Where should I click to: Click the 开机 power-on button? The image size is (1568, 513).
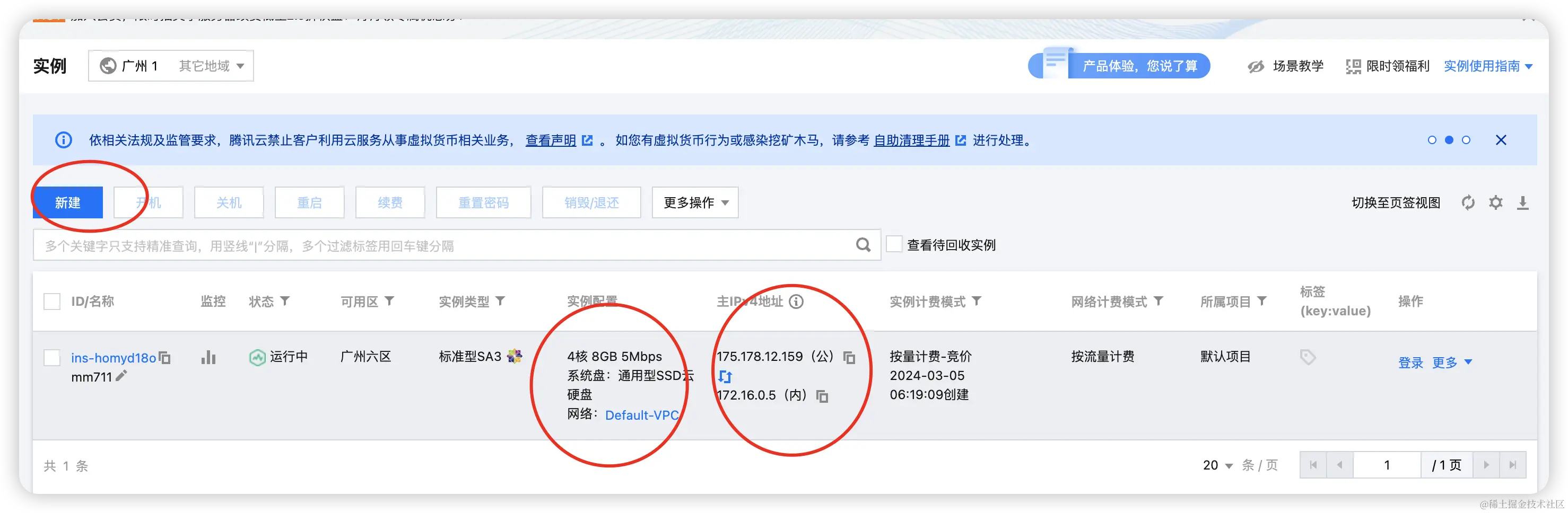[x=149, y=202]
